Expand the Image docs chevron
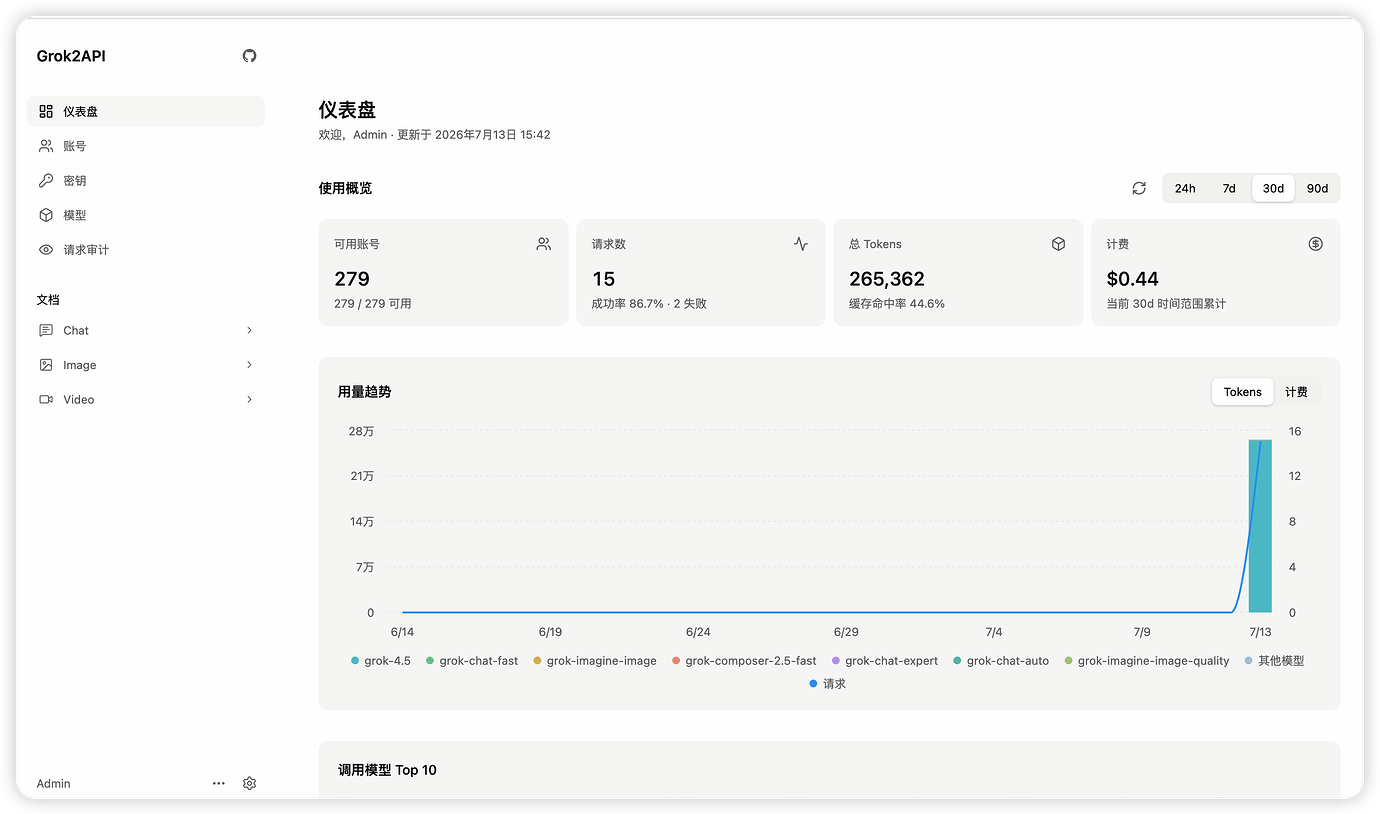The width and height of the screenshot is (1380, 814). point(250,365)
